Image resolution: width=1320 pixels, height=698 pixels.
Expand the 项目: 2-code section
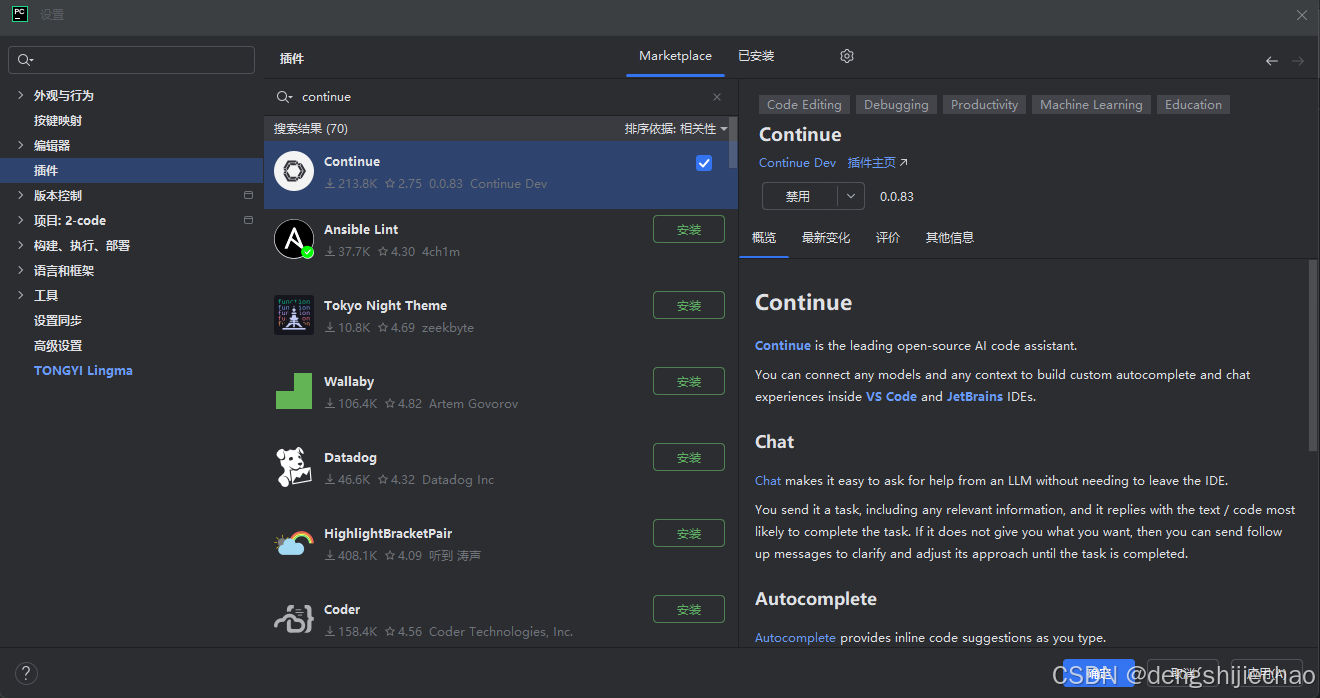[21, 220]
